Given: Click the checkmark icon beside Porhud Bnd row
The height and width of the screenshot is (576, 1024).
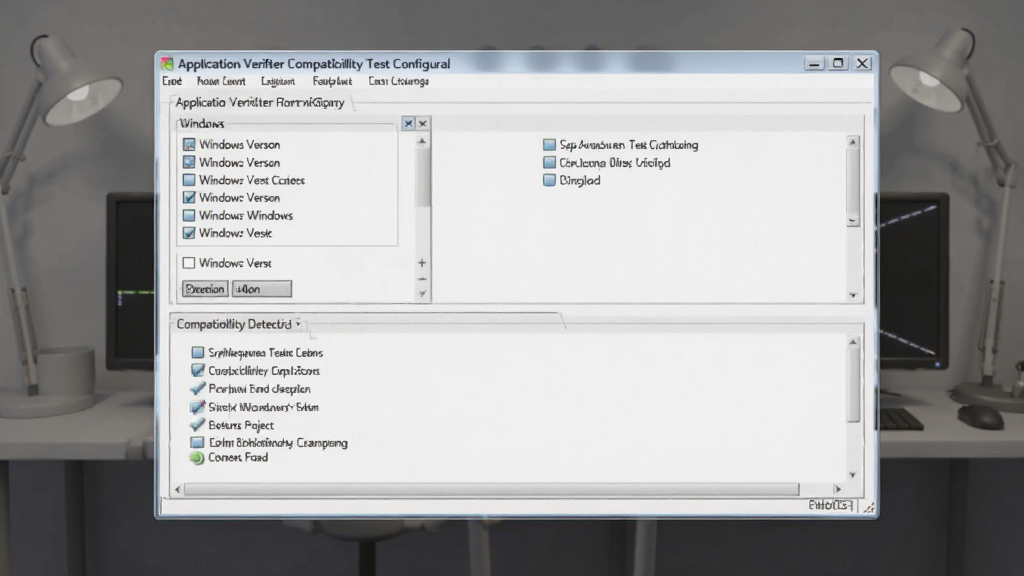Looking at the screenshot, I should [197, 389].
